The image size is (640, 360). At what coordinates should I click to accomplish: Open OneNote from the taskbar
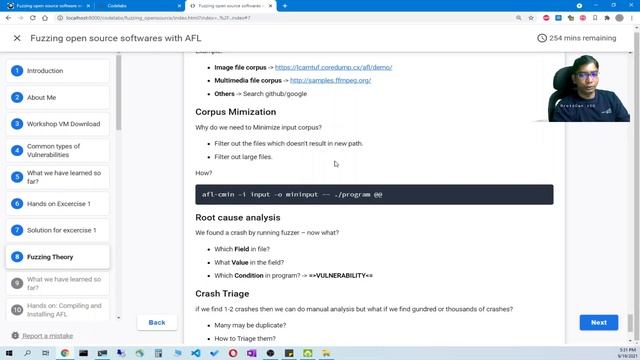[x=251, y=353]
